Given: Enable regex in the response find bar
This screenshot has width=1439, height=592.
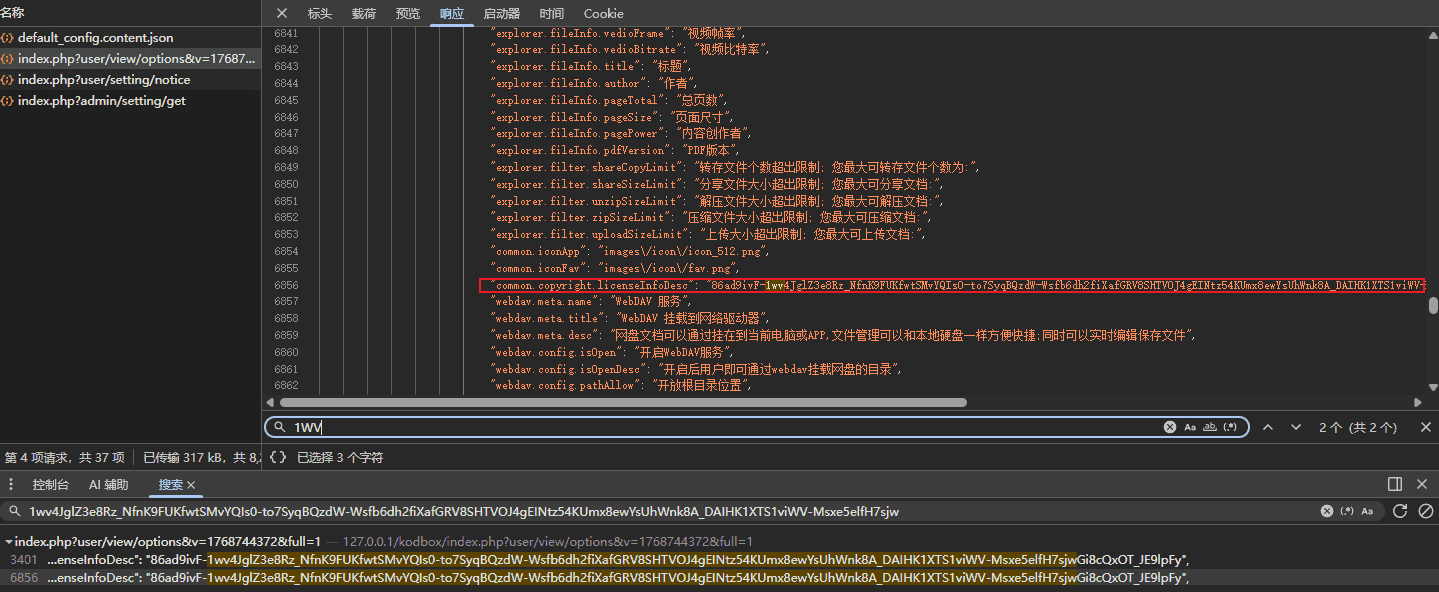Looking at the screenshot, I should click(x=1231, y=427).
